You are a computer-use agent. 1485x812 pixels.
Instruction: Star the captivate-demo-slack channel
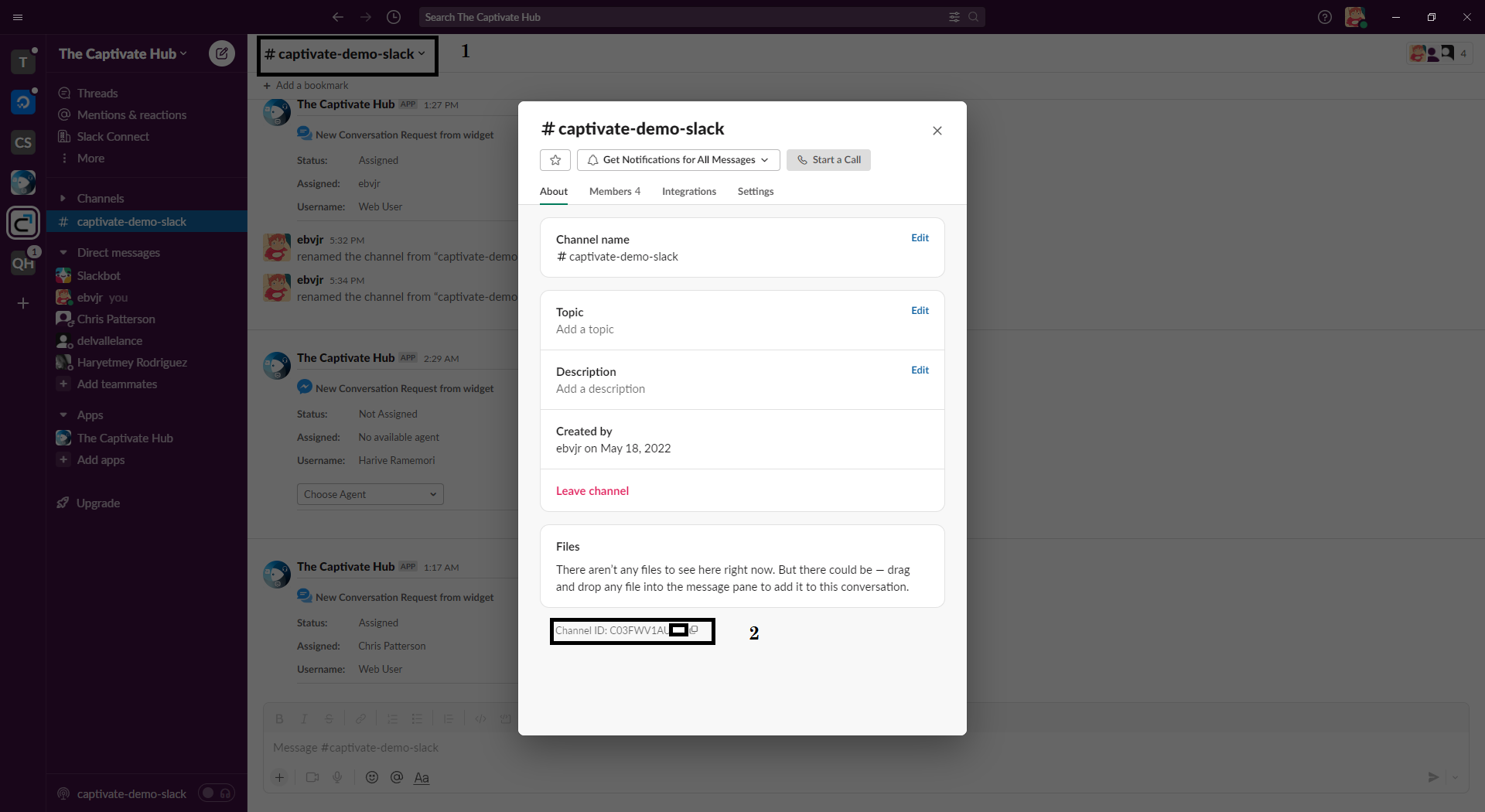click(555, 160)
